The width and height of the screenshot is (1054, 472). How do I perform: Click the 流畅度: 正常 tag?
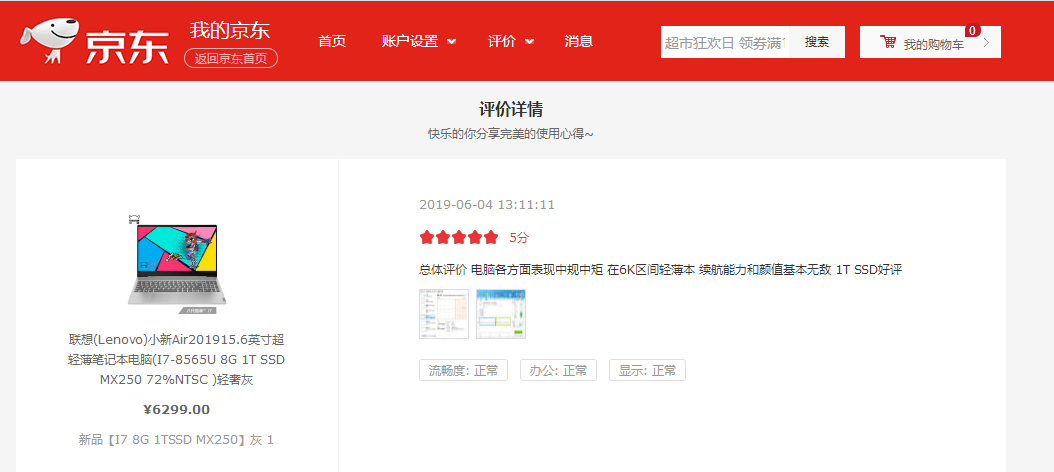463,370
